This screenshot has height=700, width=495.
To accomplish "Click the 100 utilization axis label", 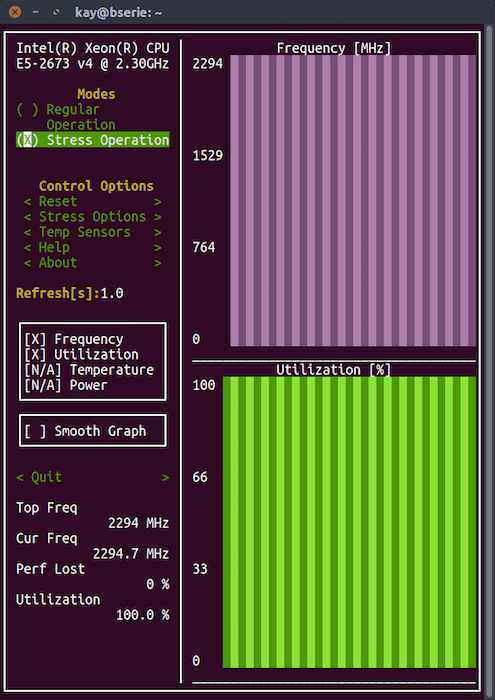I will point(204,385).
